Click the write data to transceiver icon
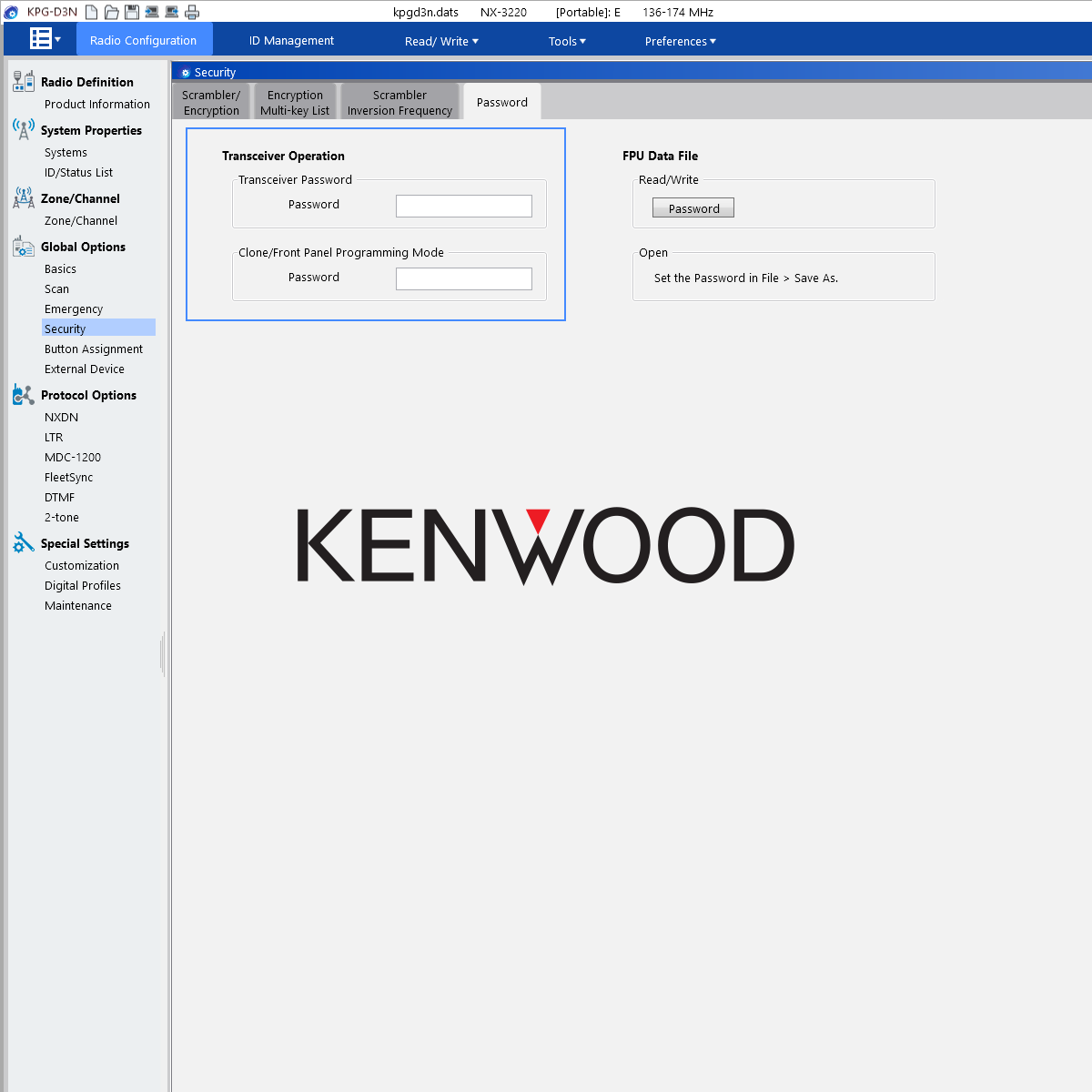 click(171, 12)
